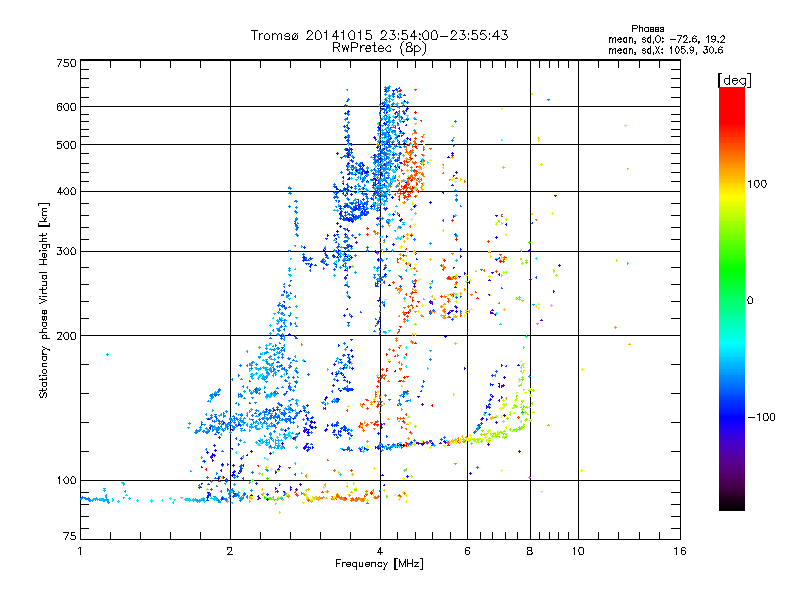800x600 pixels.
Task: Click the '200' height axis tick label
Action: coord(66,336)
